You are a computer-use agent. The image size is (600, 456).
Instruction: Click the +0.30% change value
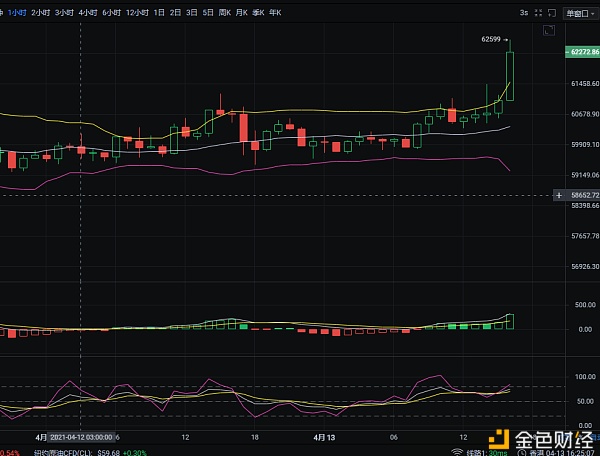pyautogui.click(x=135, y=453)
